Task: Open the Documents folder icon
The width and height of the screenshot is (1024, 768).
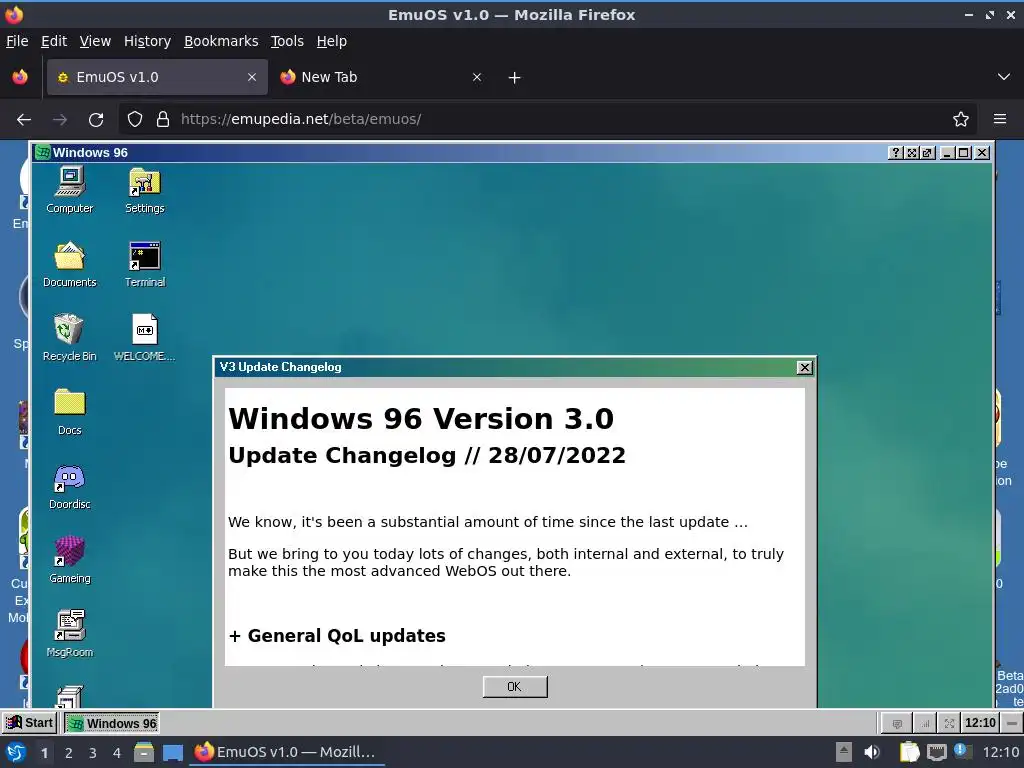Action: 70,264
